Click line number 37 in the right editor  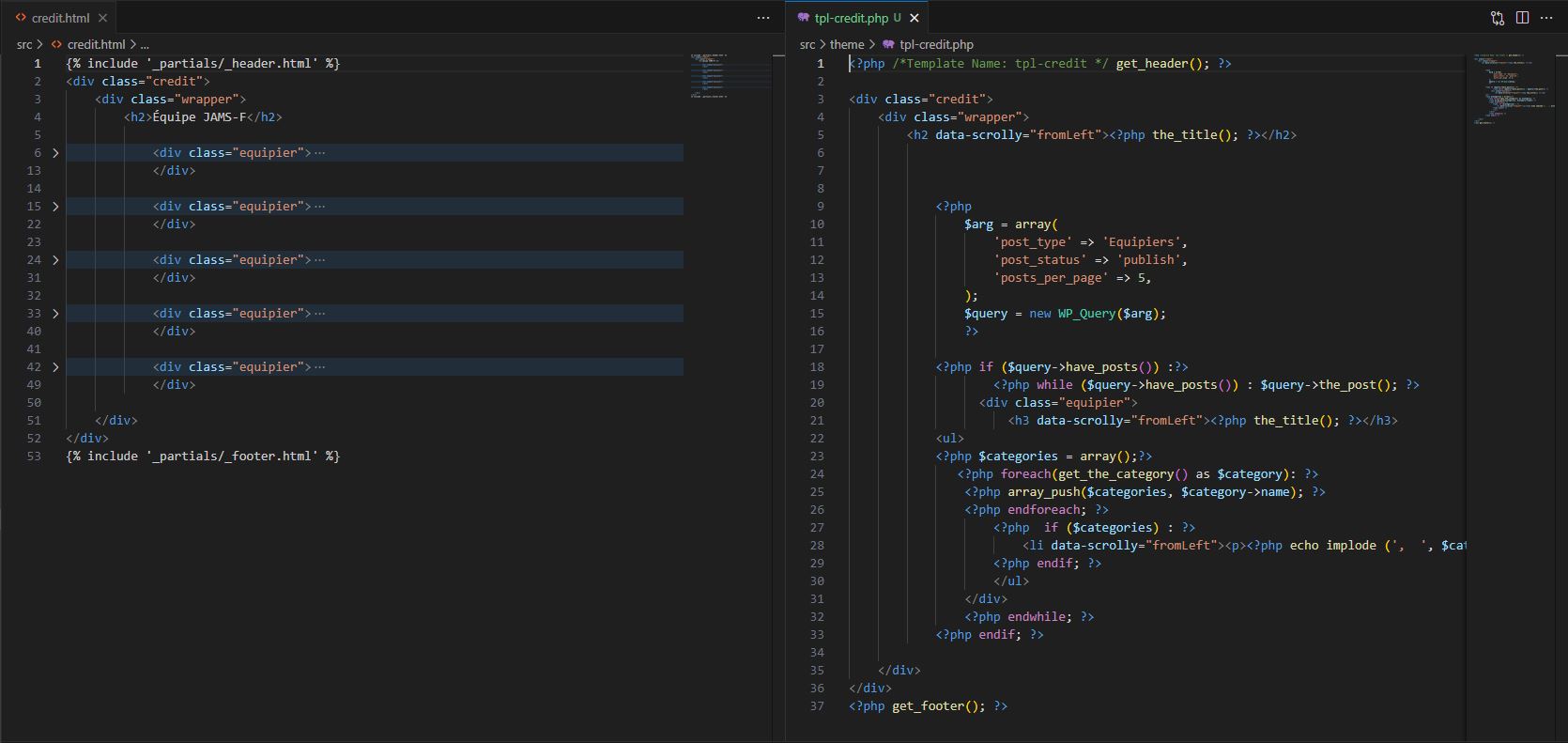(817, 705)
